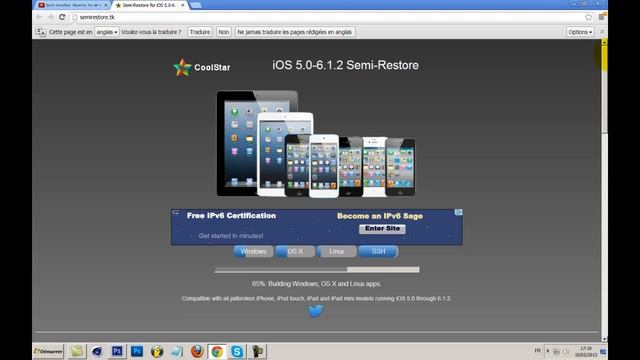Click the CoolStar logo
This screenshot has width=640, height=360.
point(202,67)
